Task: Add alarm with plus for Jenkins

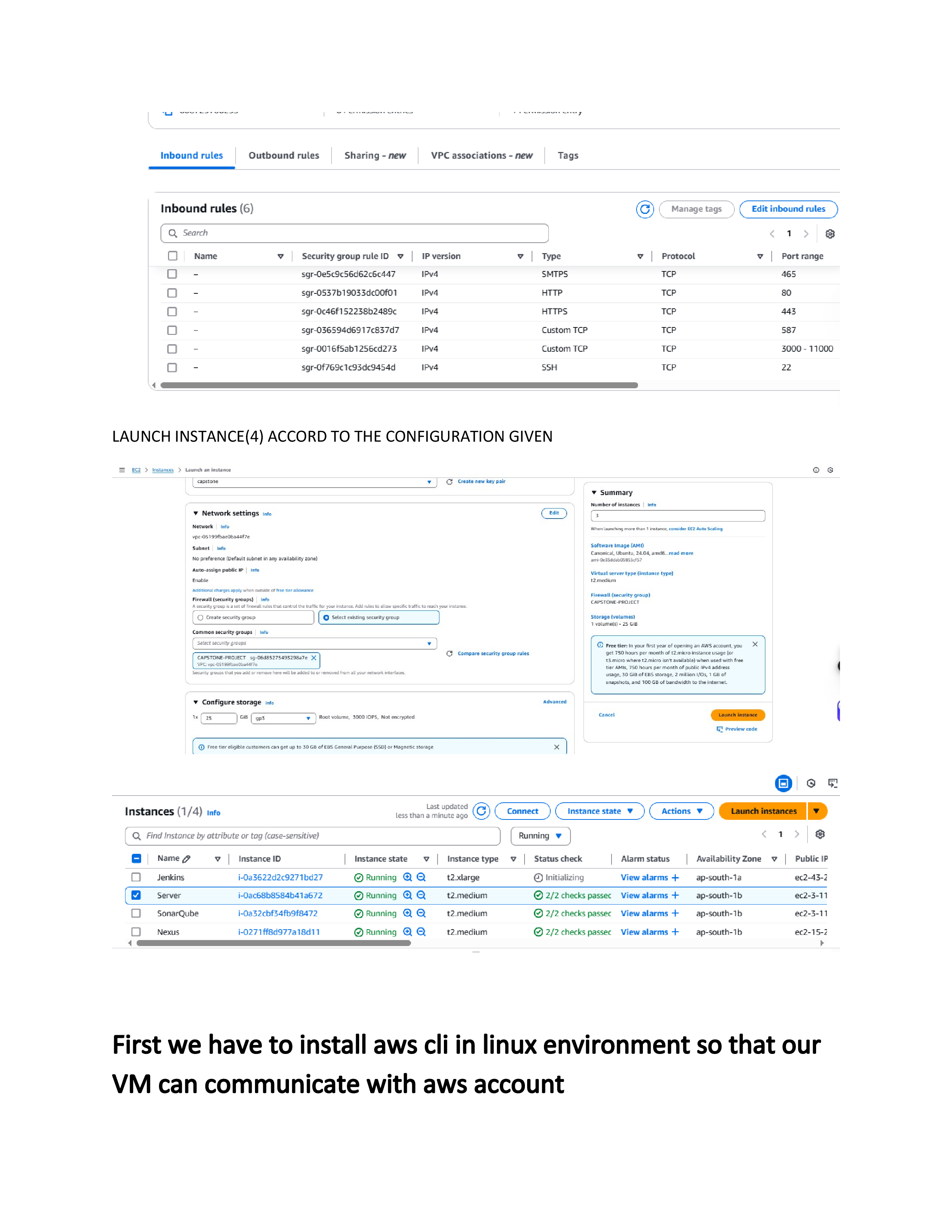Action: tap(676, 878)
